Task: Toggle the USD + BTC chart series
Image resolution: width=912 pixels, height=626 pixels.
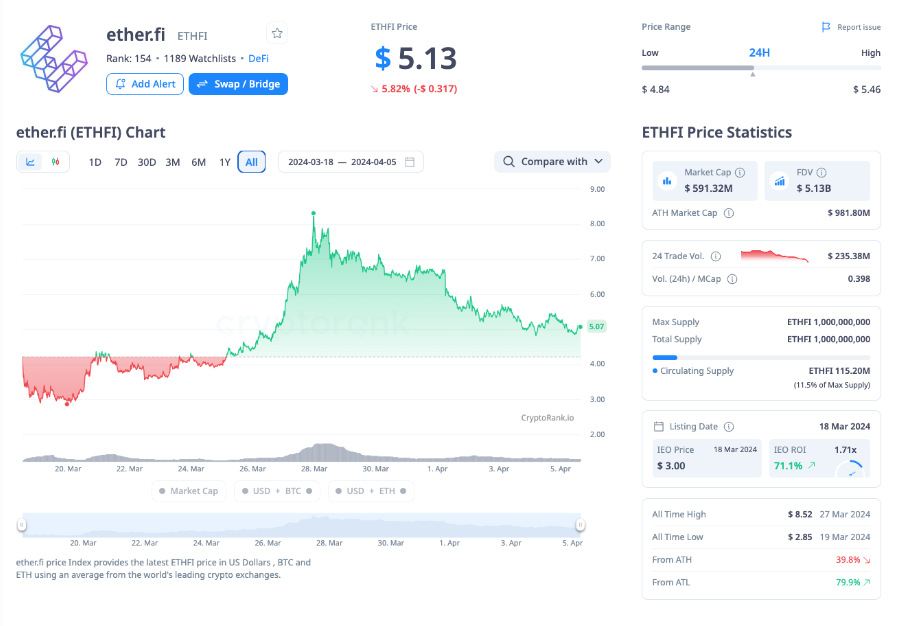Action: [x=277, y=491]
